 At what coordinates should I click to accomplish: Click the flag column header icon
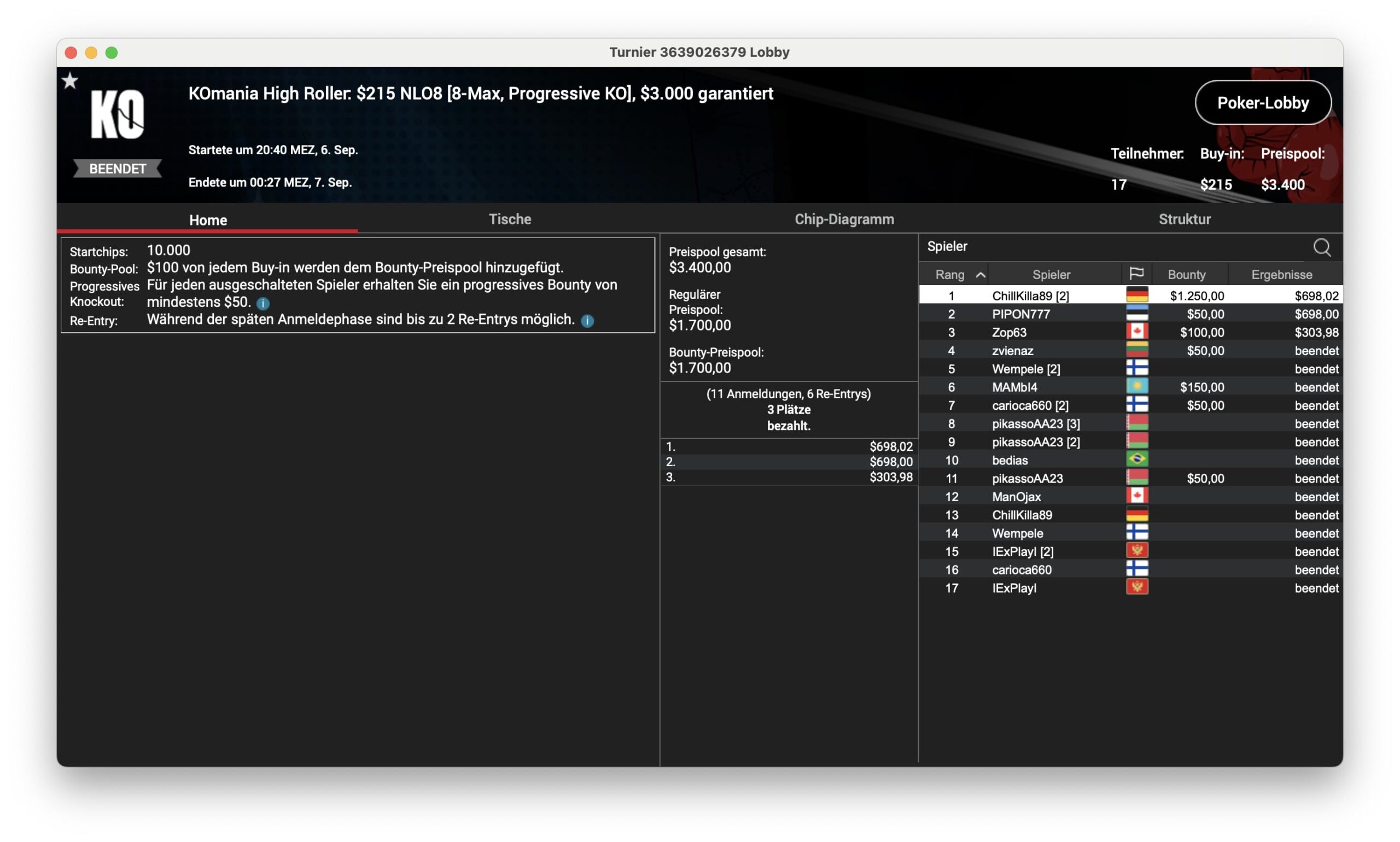1136,274
